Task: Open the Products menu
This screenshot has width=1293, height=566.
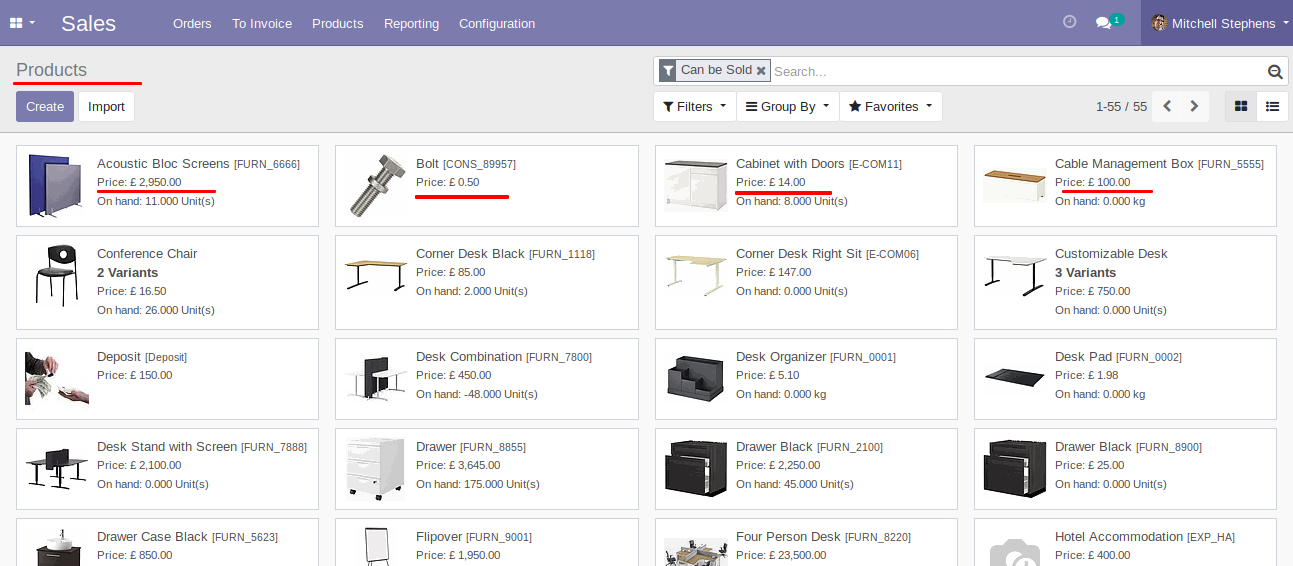Action: [x=338, y=23]
